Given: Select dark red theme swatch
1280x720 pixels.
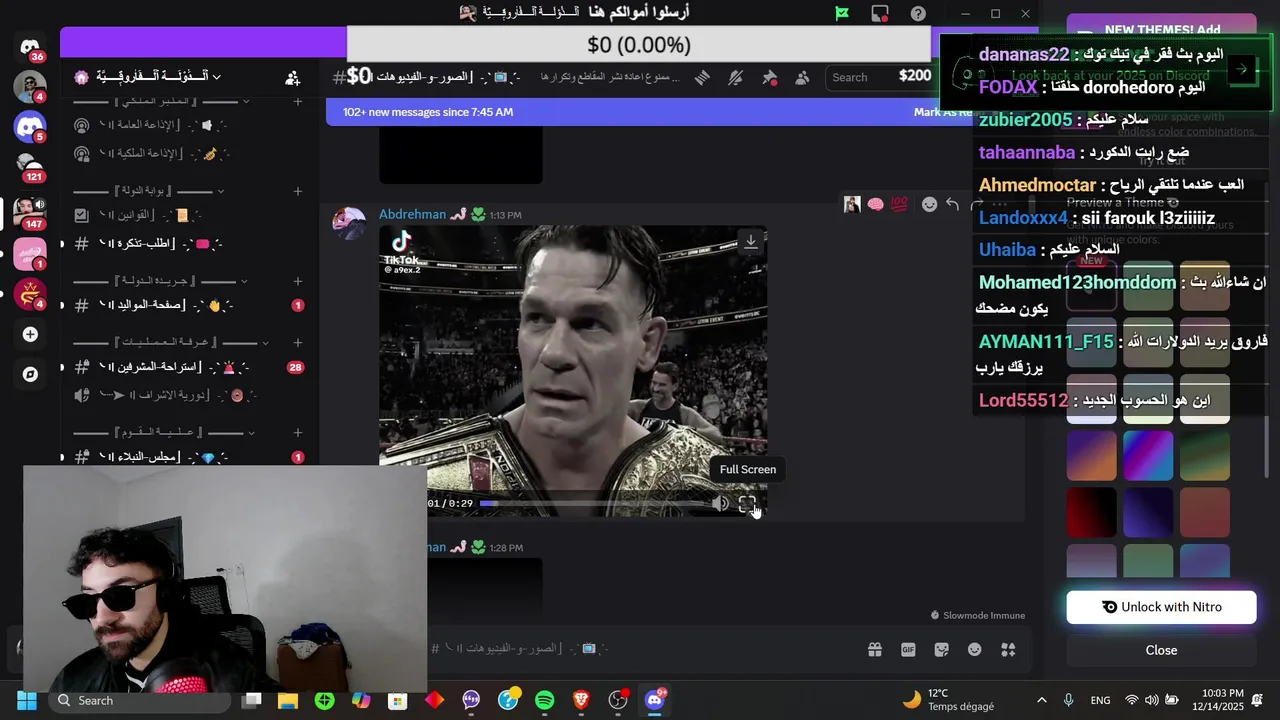Looking at the screenshot, I should (1091, 513).
